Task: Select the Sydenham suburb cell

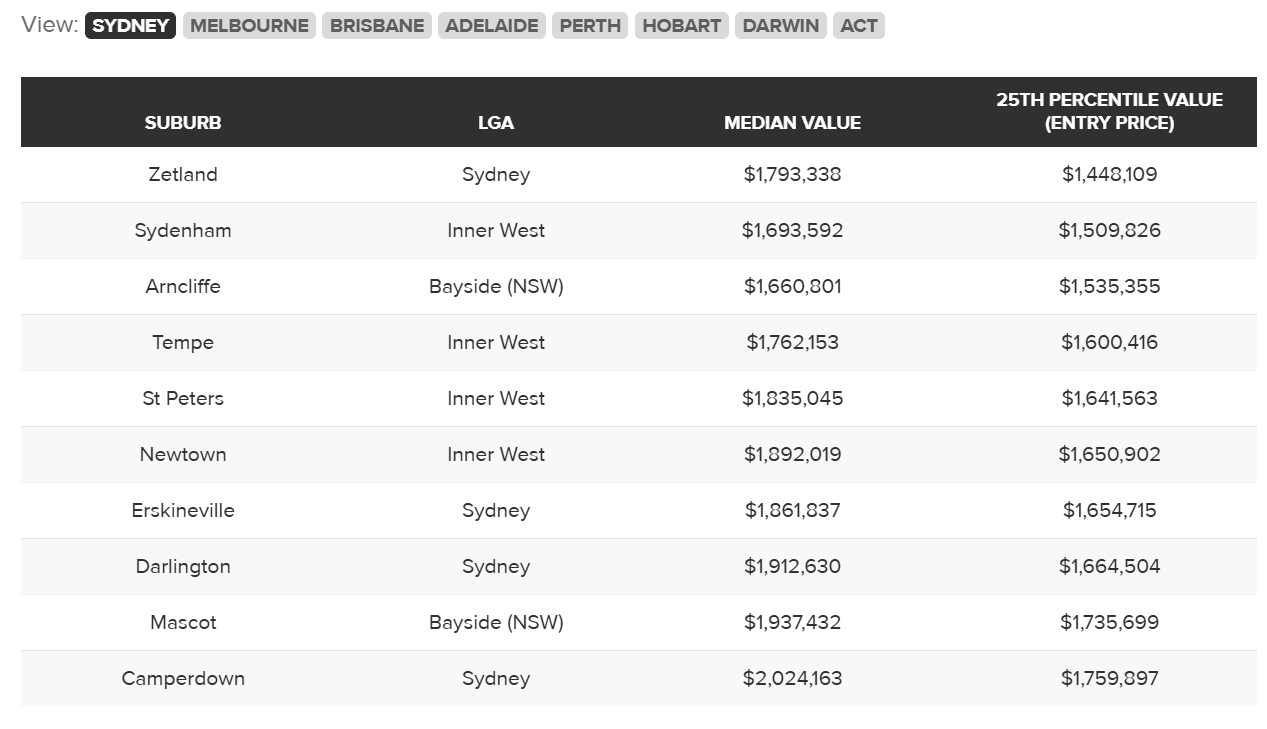Action: coord(183,230)
